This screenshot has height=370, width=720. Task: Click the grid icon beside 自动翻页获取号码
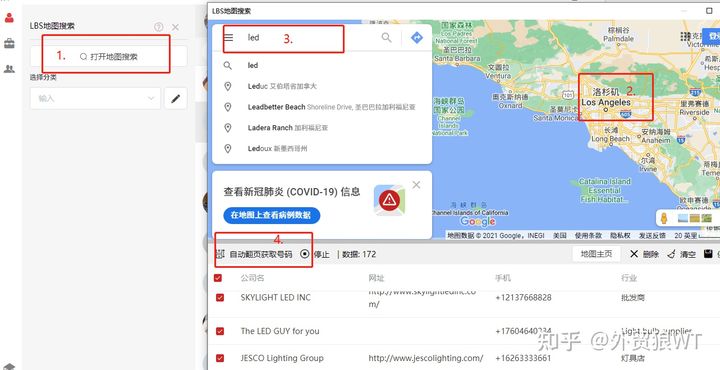220,254
